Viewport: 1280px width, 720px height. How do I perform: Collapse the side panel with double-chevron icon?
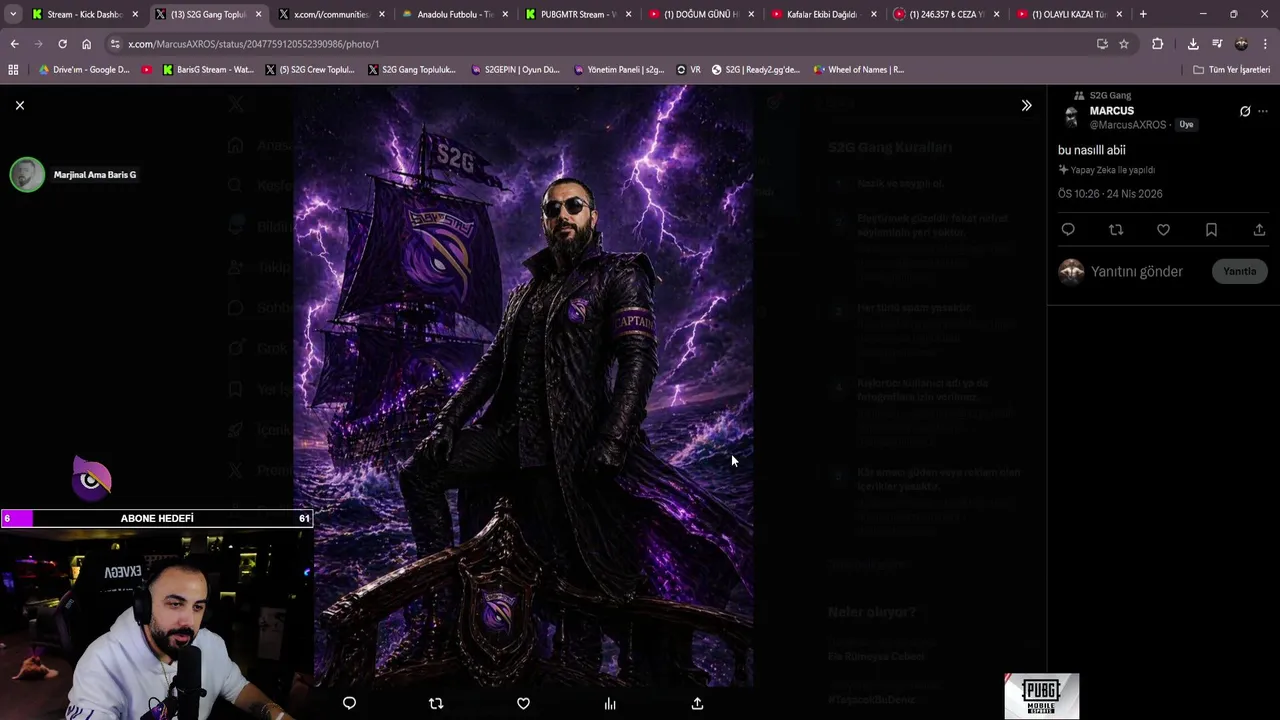1026,105
